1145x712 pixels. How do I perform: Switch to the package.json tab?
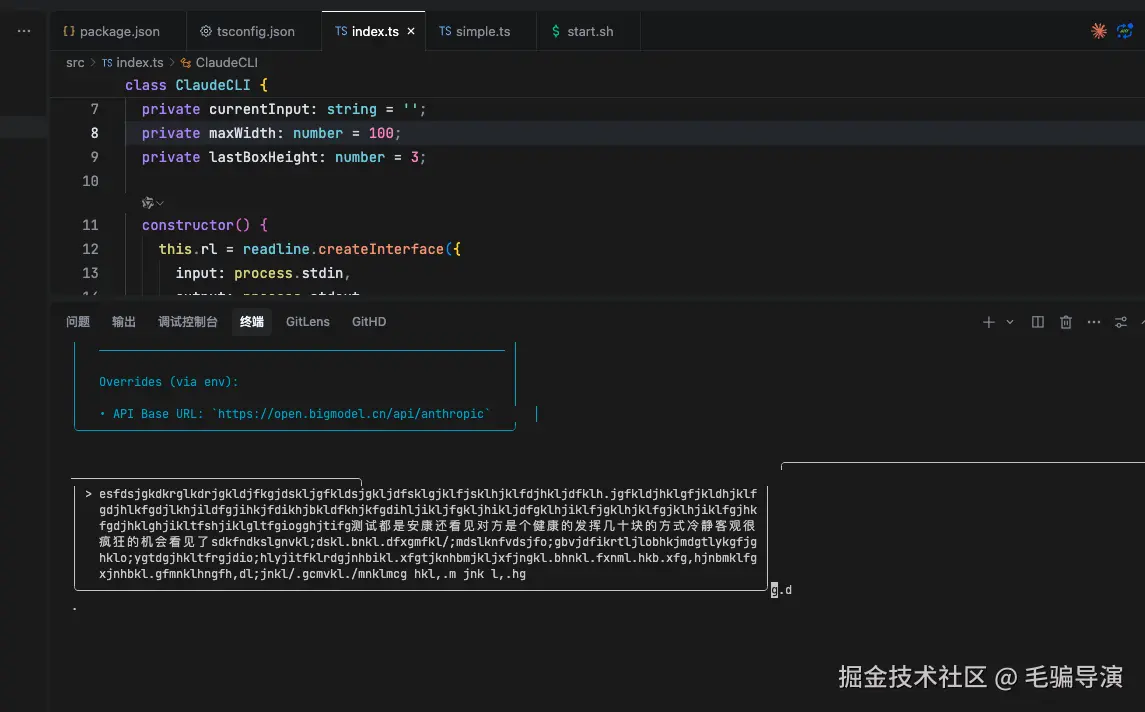pos(110,31)
